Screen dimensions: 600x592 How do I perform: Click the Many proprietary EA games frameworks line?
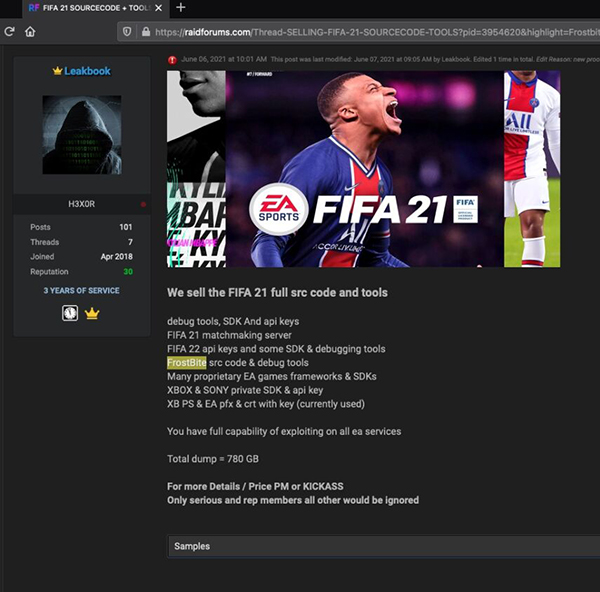[272, 377]
